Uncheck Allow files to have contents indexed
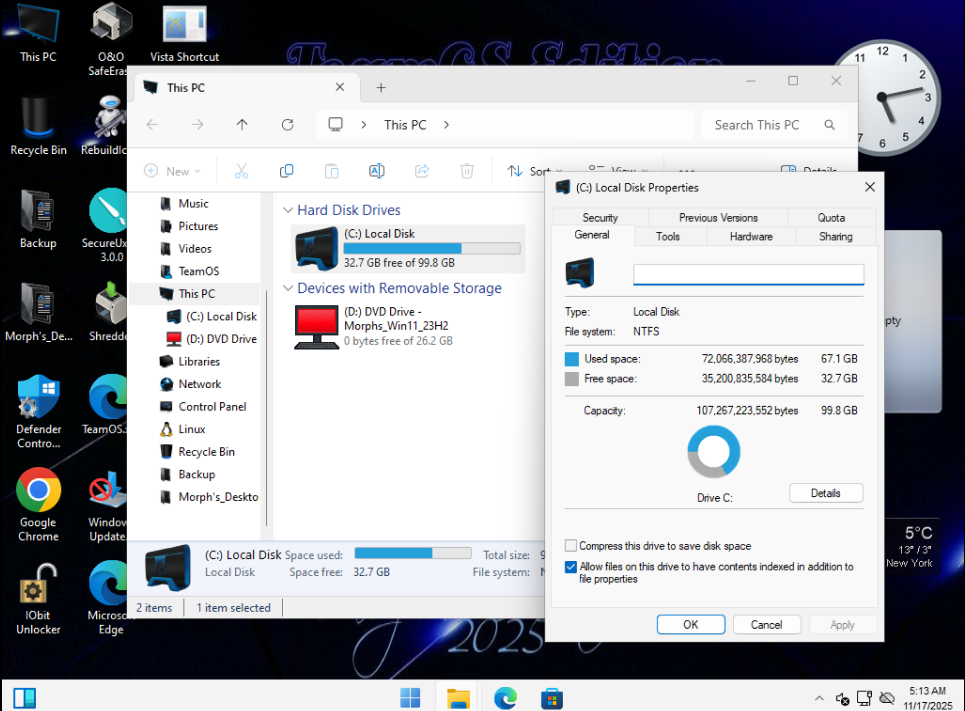The height and width of the screenshot is (711, 965). click(x=571, y=567)
